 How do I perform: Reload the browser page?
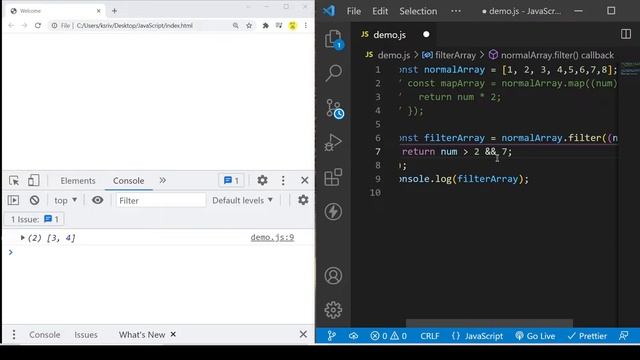38,25
